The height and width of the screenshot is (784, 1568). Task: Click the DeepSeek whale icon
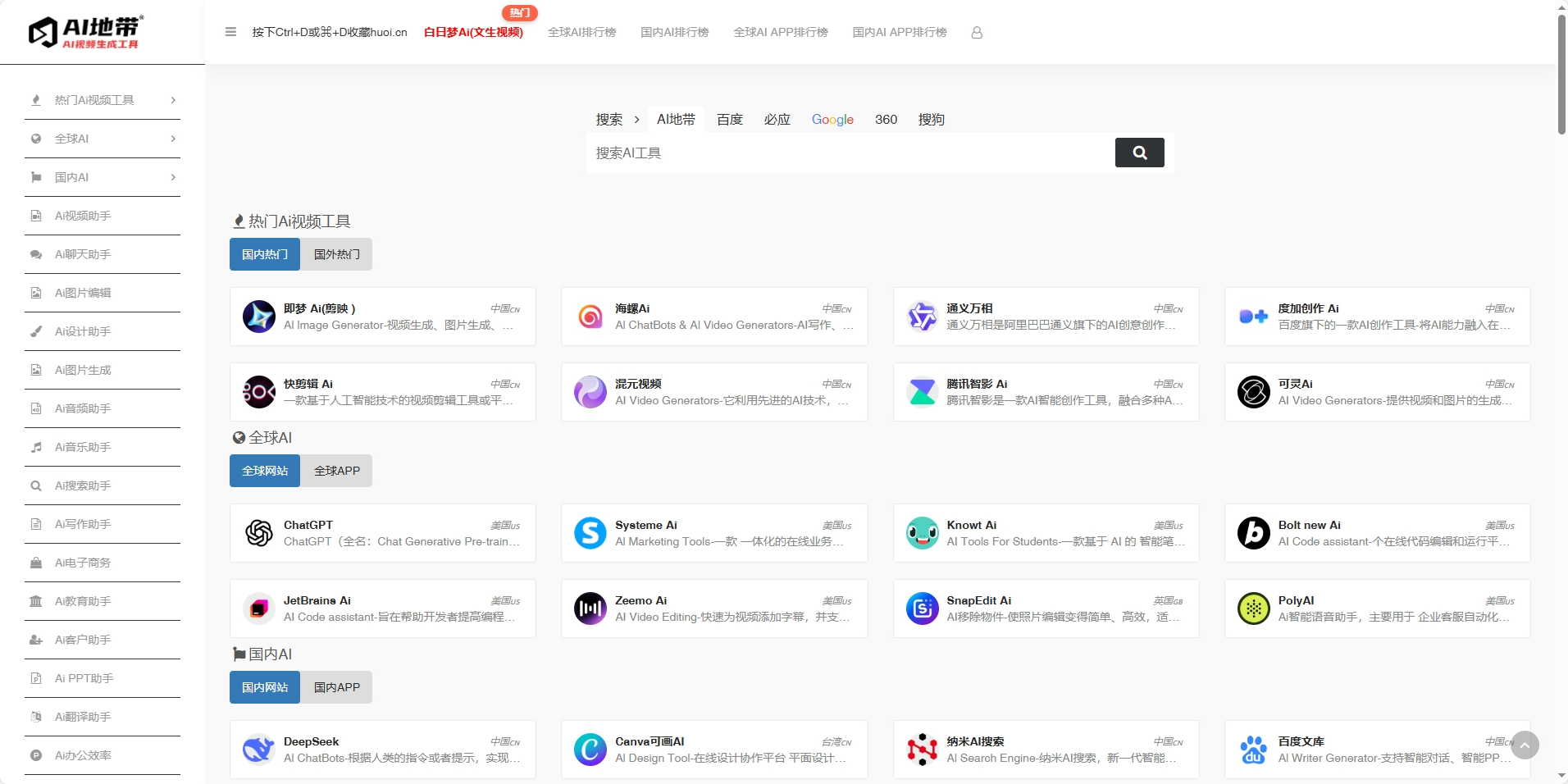click(x=259, y=750)
